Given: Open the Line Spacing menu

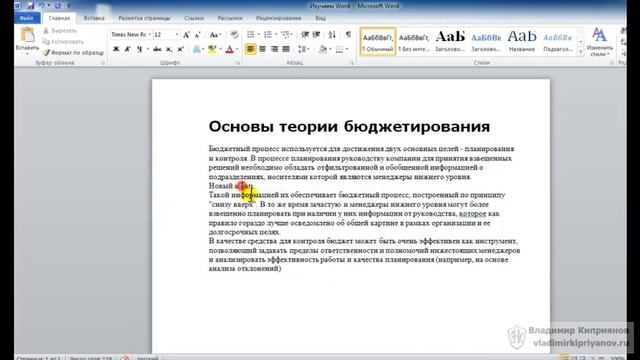Looking at the screenshot, I should tap(302, 49).
